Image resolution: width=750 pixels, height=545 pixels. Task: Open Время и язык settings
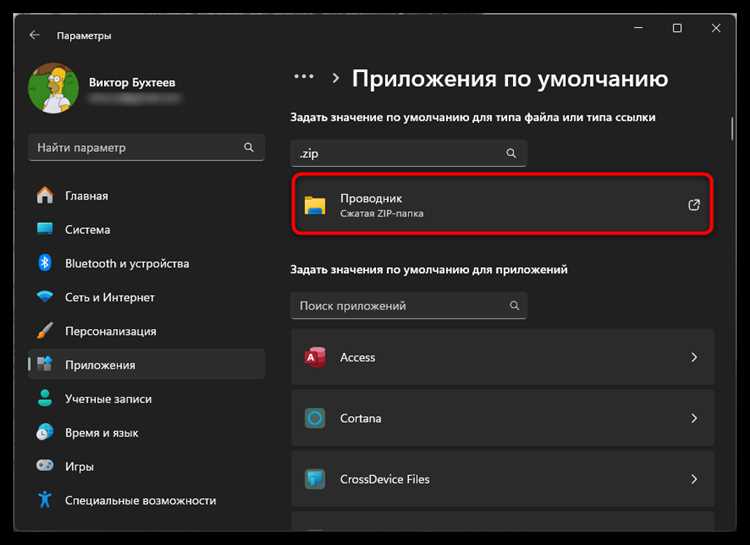click(x=146, y=433)
